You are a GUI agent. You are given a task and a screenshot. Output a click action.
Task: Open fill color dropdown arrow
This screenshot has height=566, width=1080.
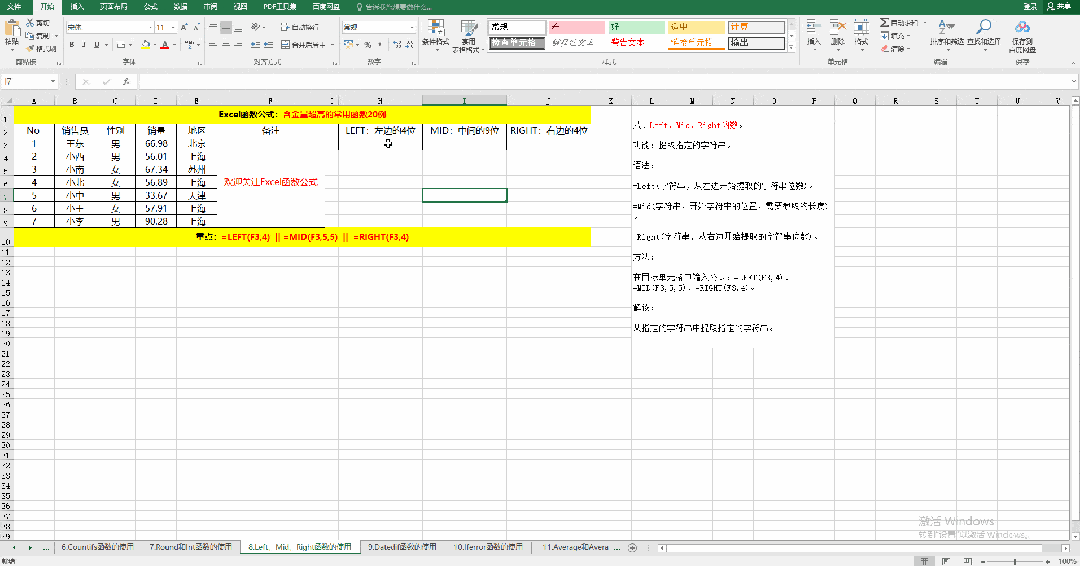tap(154, 45)
